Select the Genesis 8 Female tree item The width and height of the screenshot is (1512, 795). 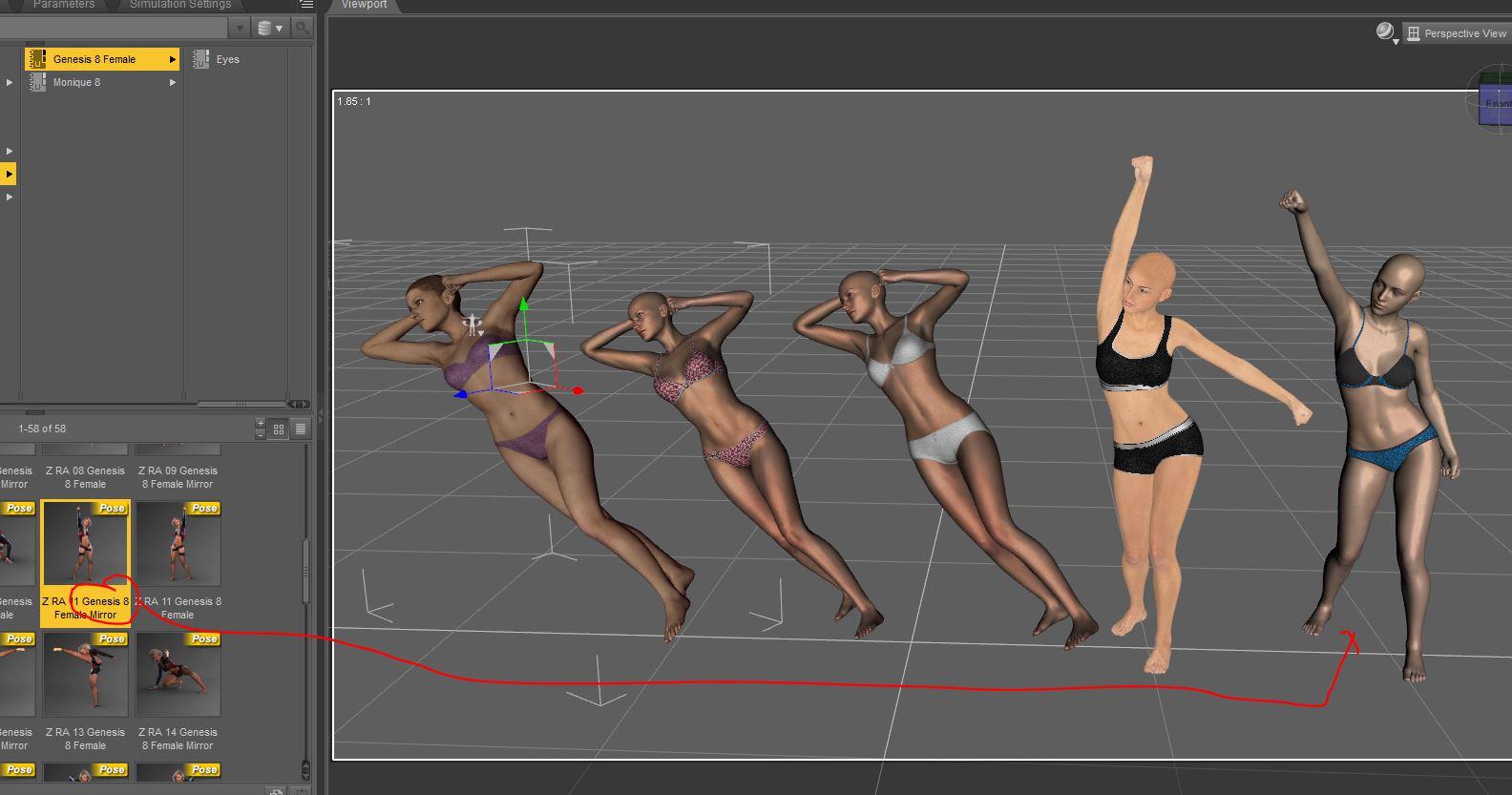coord(102,59)
